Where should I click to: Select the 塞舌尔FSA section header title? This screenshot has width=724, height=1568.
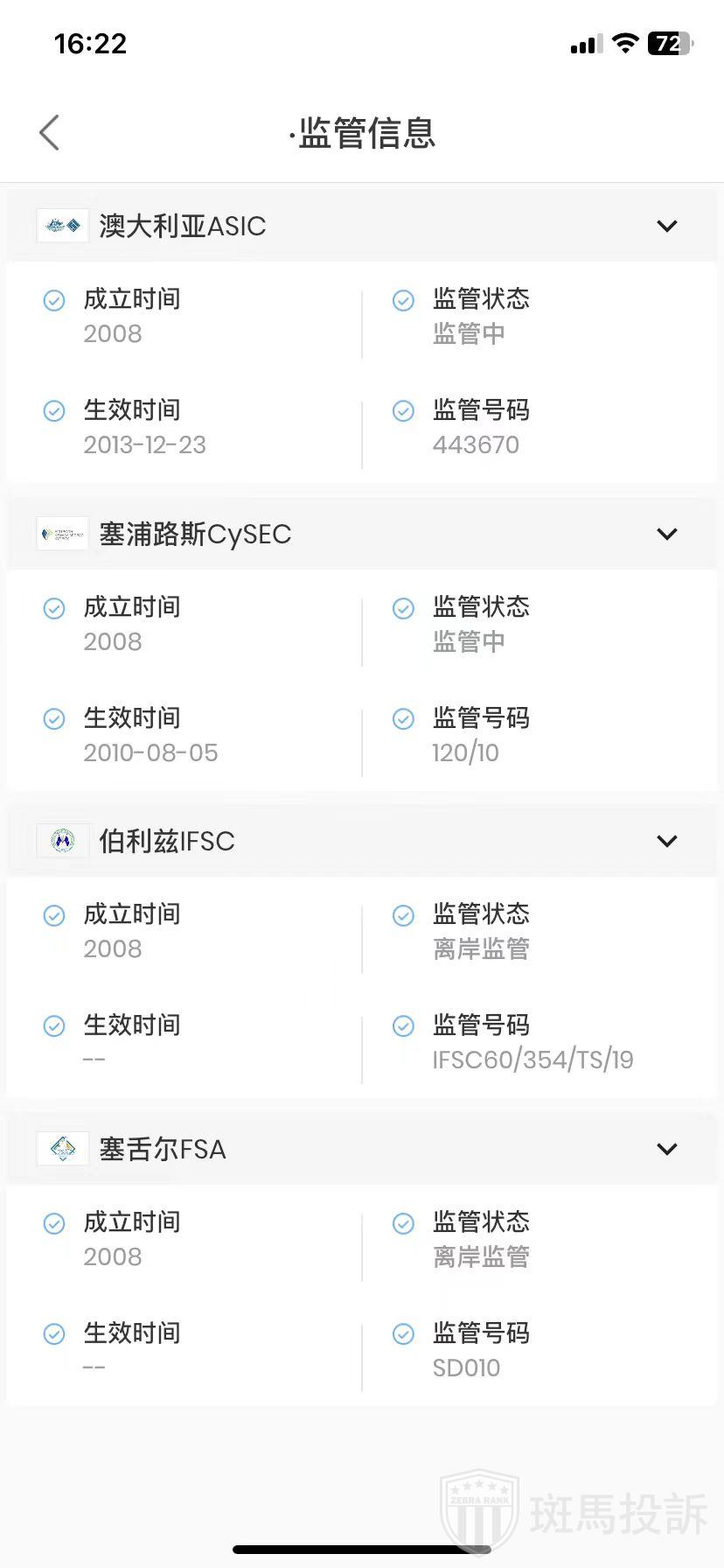[x=163, y=1149]
